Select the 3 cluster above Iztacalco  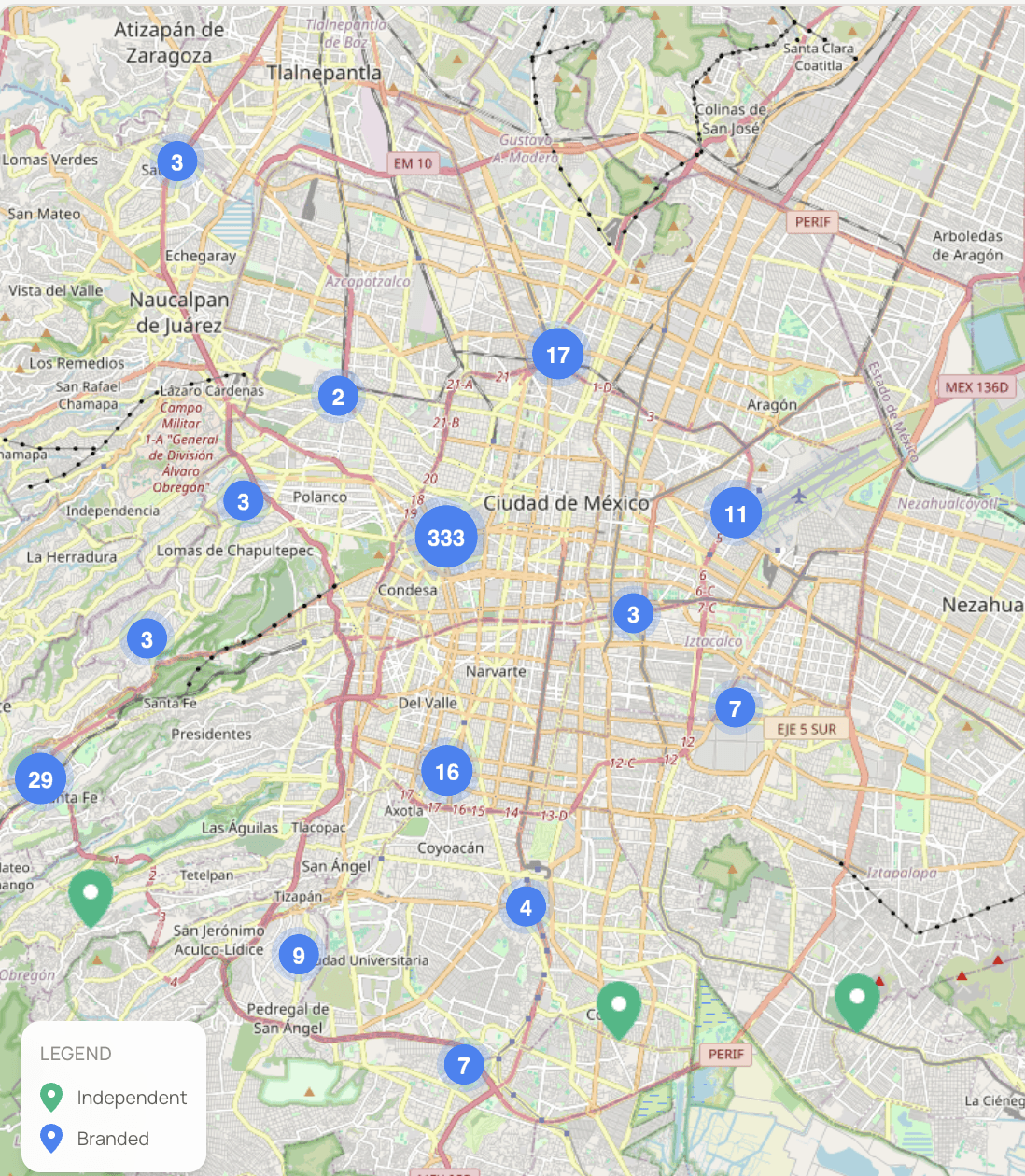tap(633, 613)
